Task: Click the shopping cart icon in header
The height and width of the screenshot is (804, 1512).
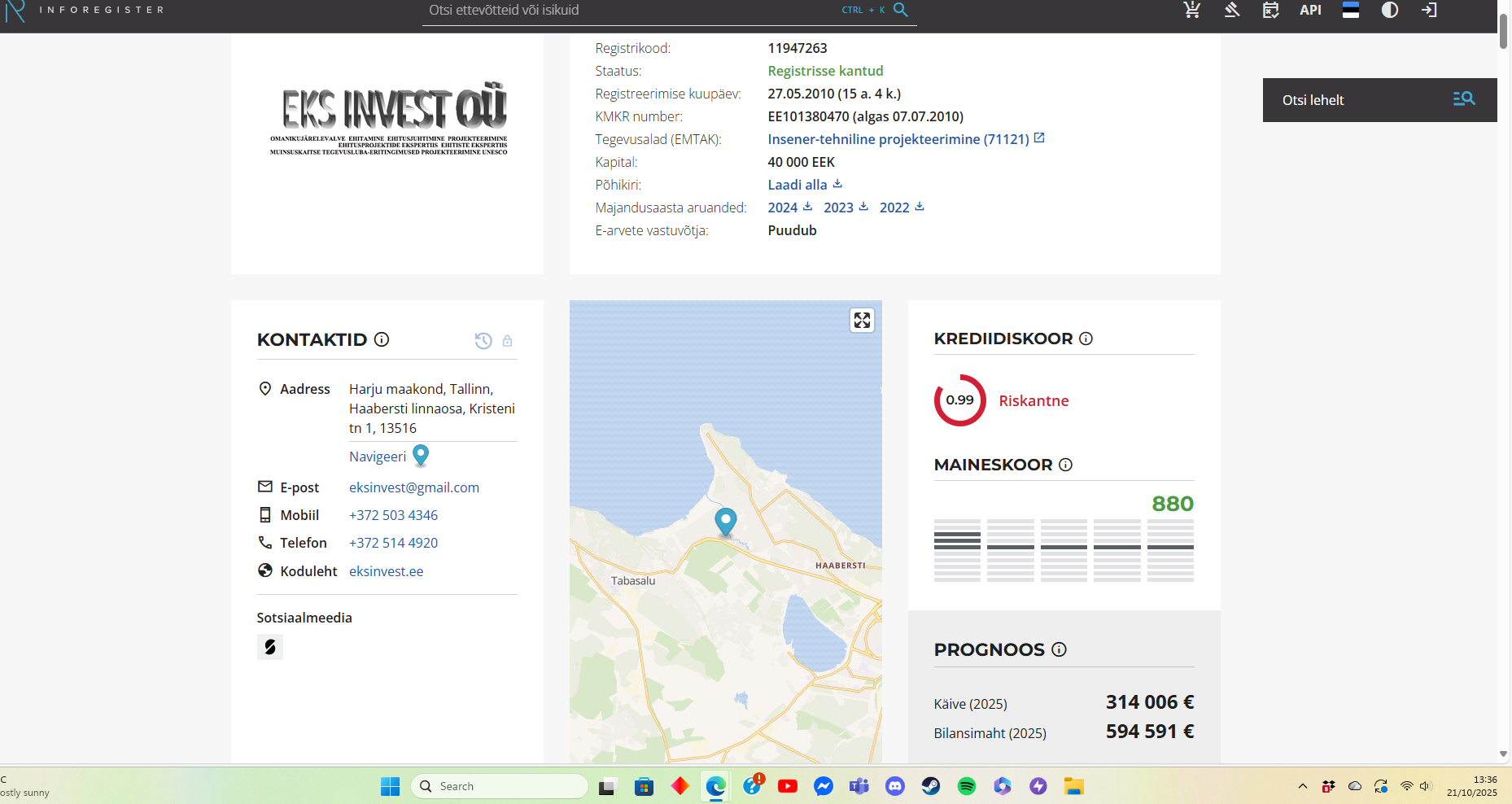Action: [1191, 10]
